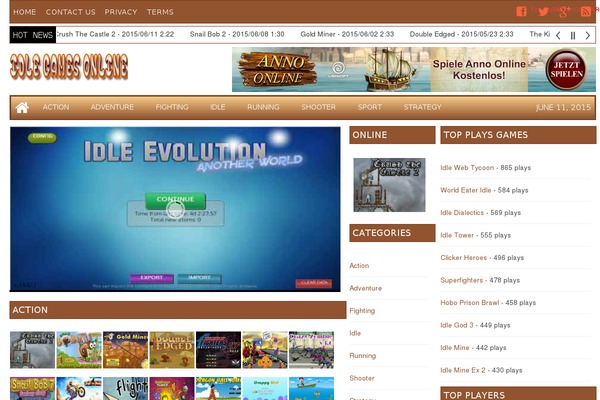Open the Gold Miner game thumbnail
Image resolution: width=600 pixels, height=400 pixels.
pyautogui.click(x=126, y=350)
